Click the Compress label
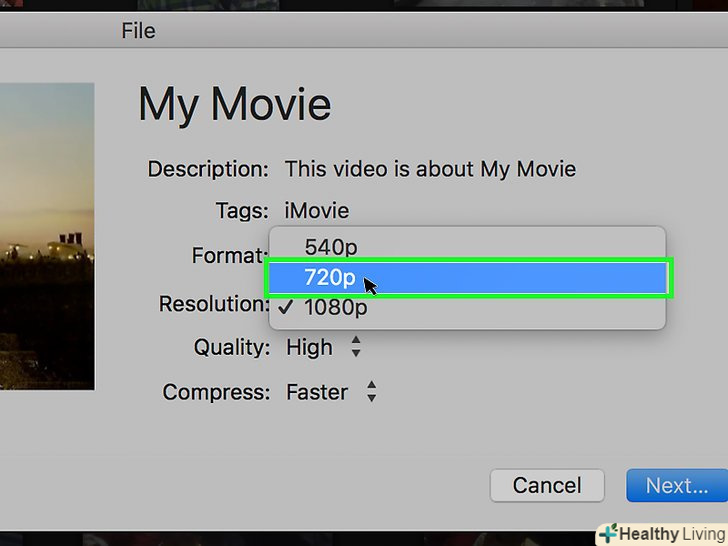The height and width of the screenshot is (546, 728). tap(216, 392)
